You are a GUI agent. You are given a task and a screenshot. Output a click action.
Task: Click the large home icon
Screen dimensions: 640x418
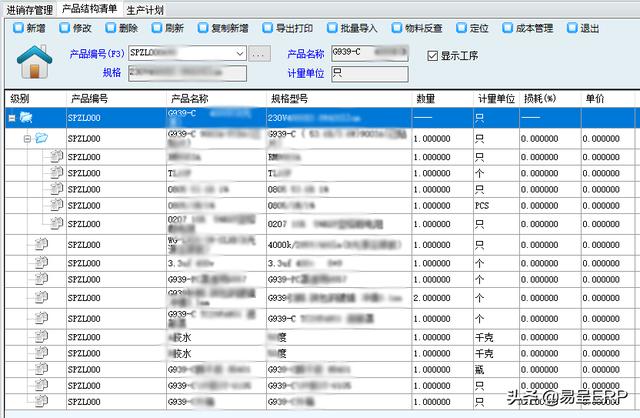click(x=37, y=63)
